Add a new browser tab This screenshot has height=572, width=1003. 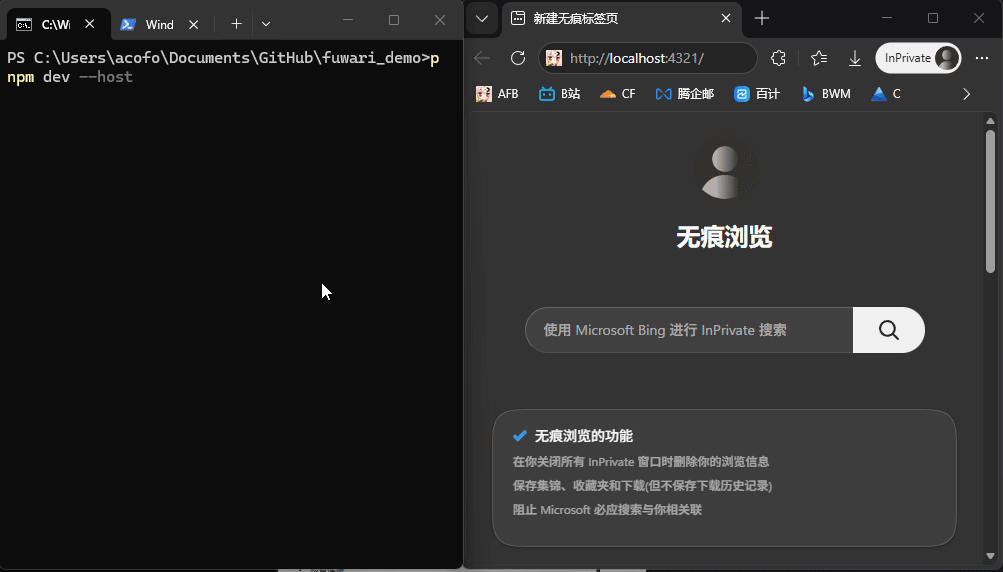coord(761,19)
